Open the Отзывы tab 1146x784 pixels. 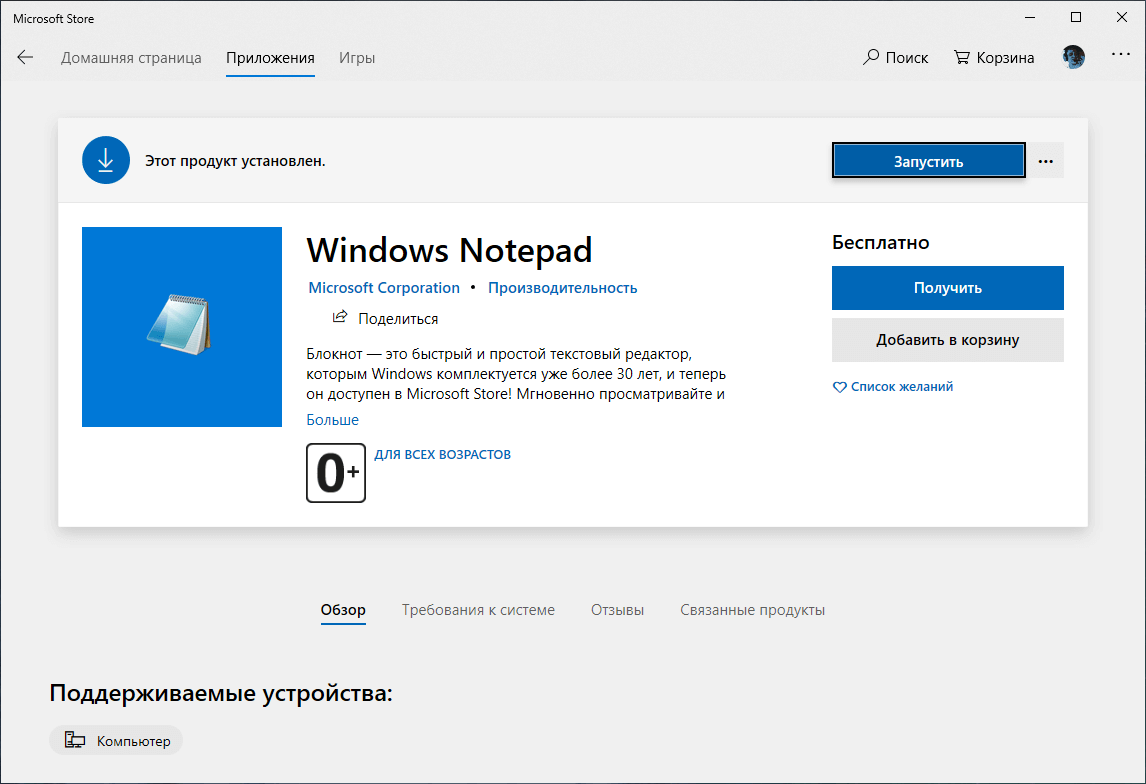[x=616, y=609]
